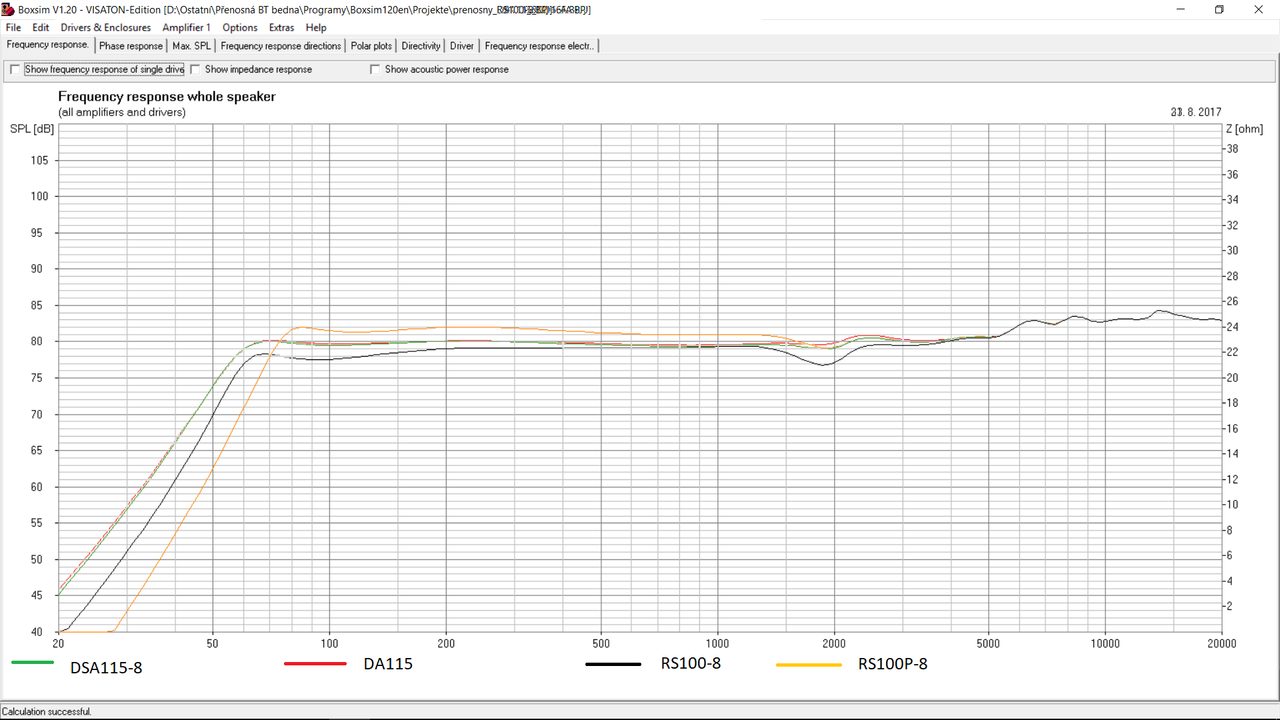Switch to Phase response tab
The width and height of the screenshot is (1280, 720).
coord(131,46)
